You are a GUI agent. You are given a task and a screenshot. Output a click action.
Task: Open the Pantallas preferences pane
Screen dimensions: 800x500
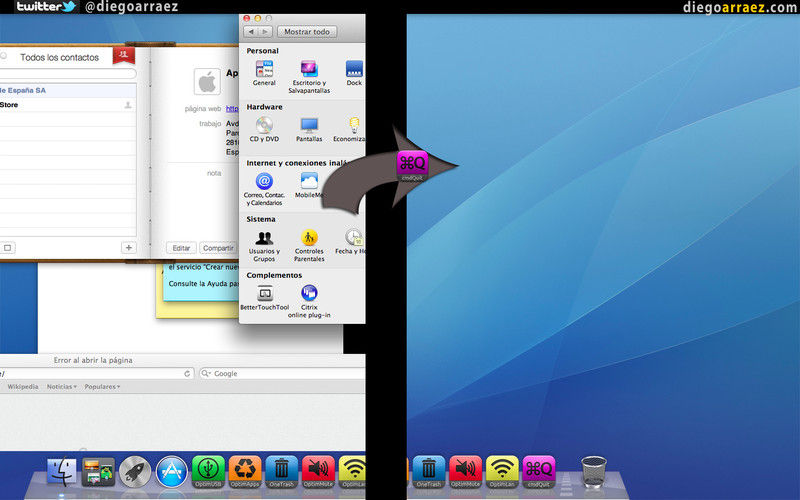[x=309, y=130]
